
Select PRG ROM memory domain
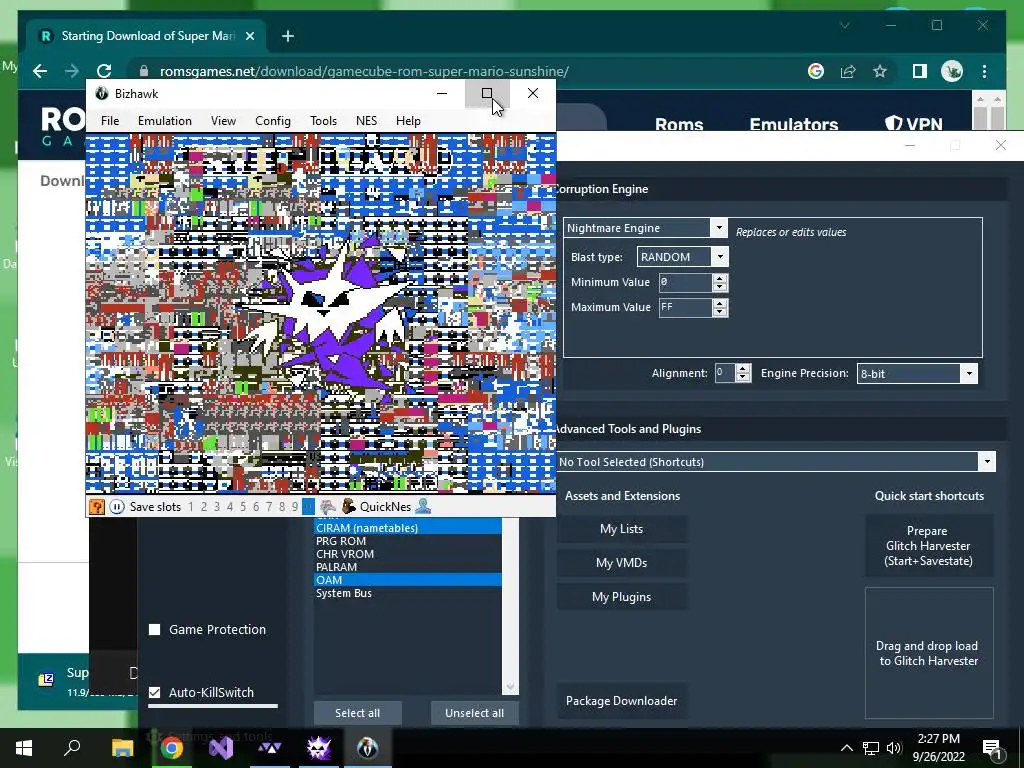point(408,541)
